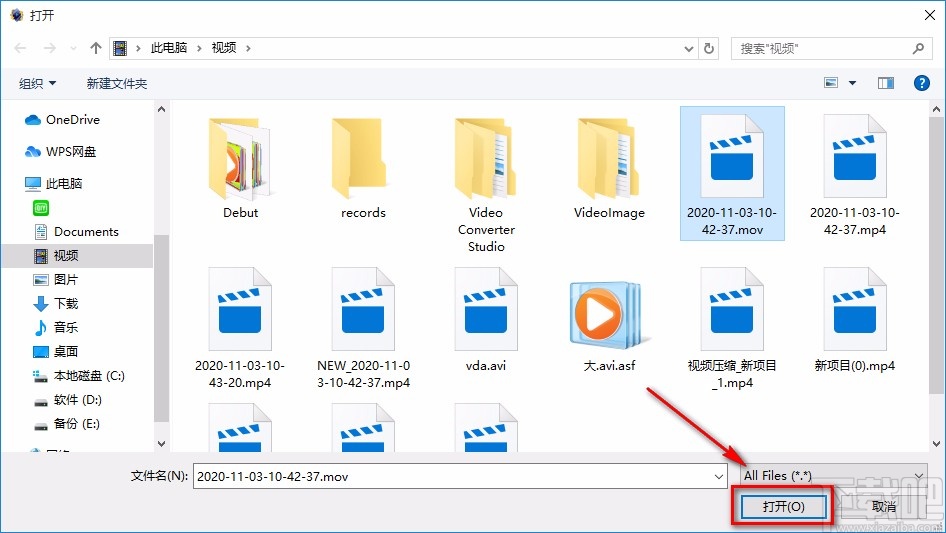Screen dimensions: 946x533
Task: Go back using the back arrow
Action: pos(20,48)
